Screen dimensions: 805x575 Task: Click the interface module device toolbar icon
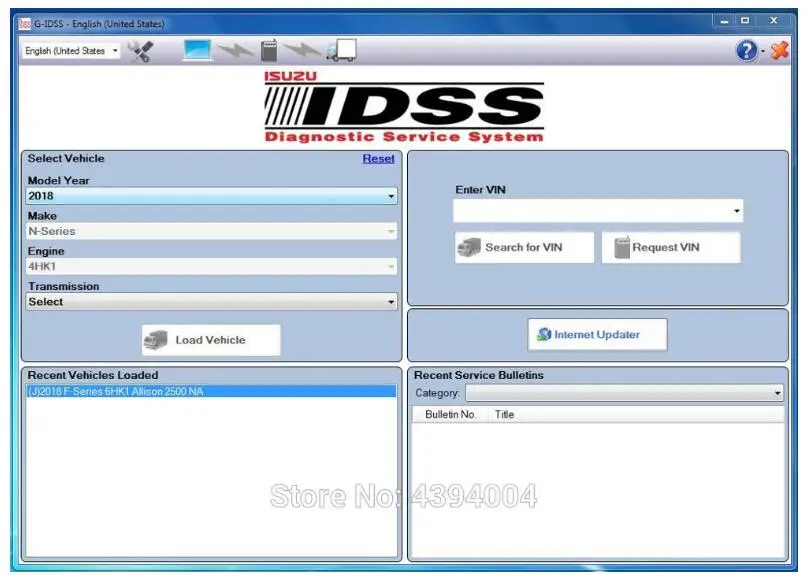pyautogui.click(x=269, y=51)
